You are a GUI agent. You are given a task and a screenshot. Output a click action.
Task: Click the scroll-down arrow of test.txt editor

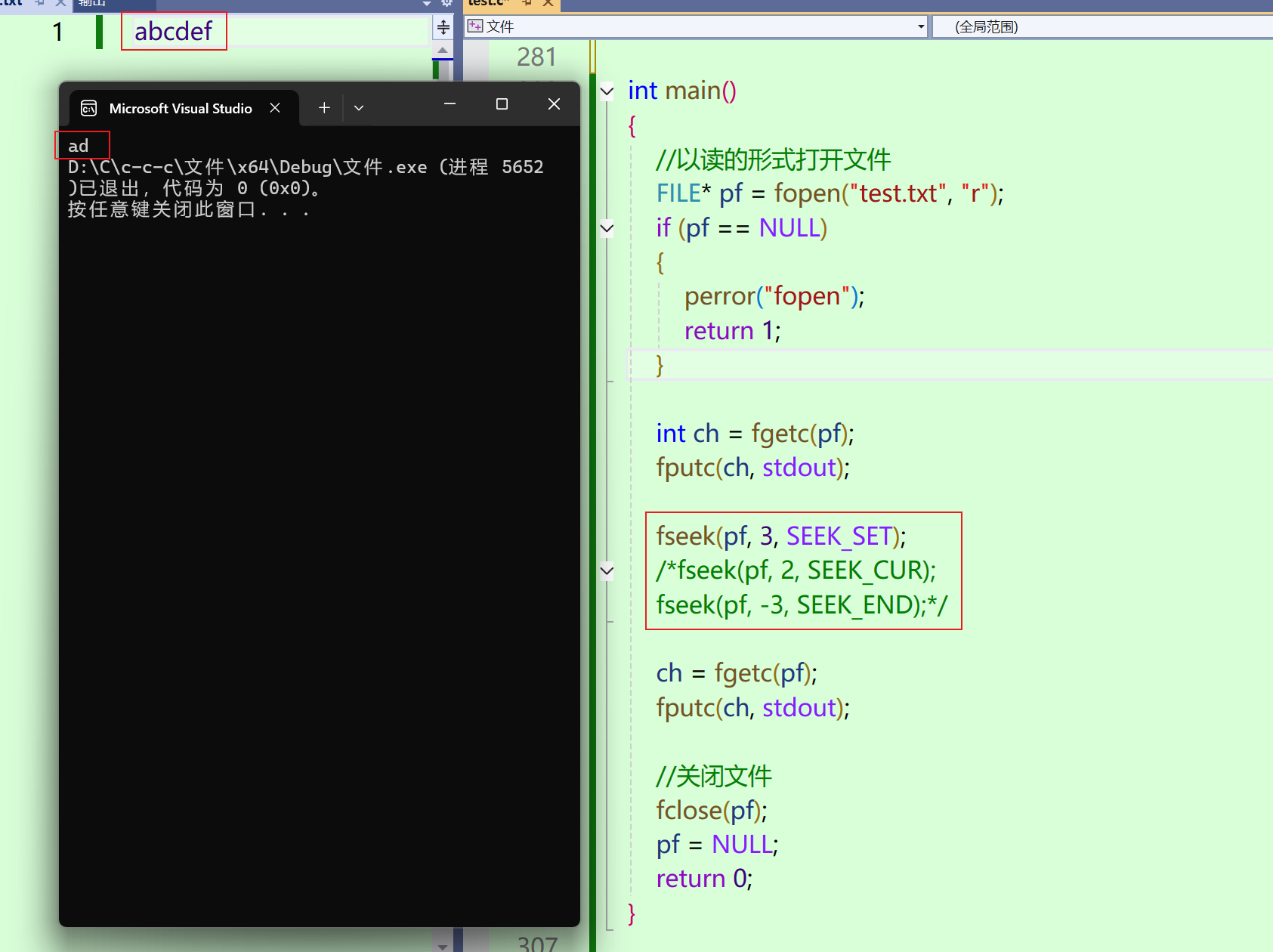pos(443,946)
